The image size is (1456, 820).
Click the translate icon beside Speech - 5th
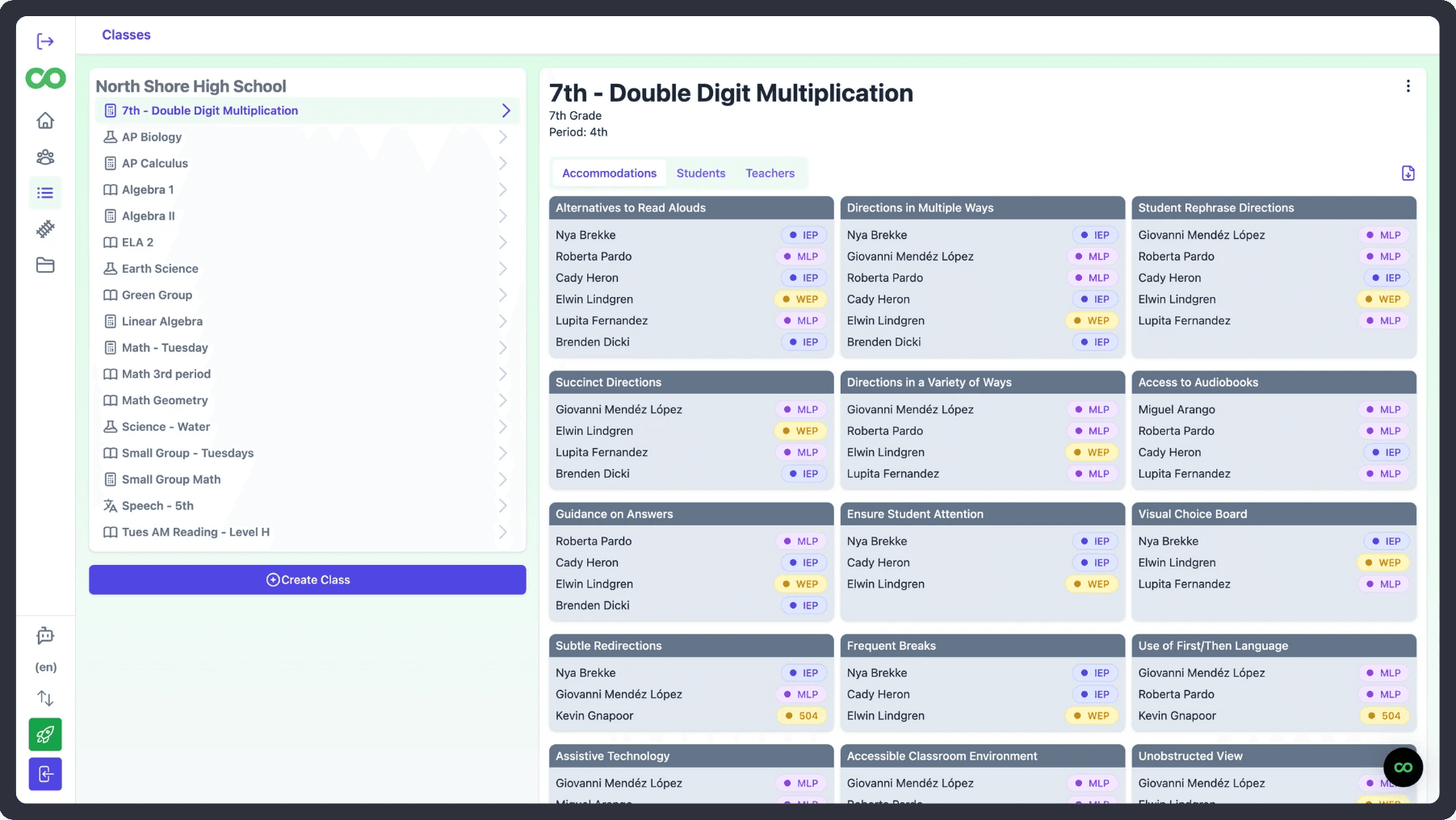[x=111, y=506]
